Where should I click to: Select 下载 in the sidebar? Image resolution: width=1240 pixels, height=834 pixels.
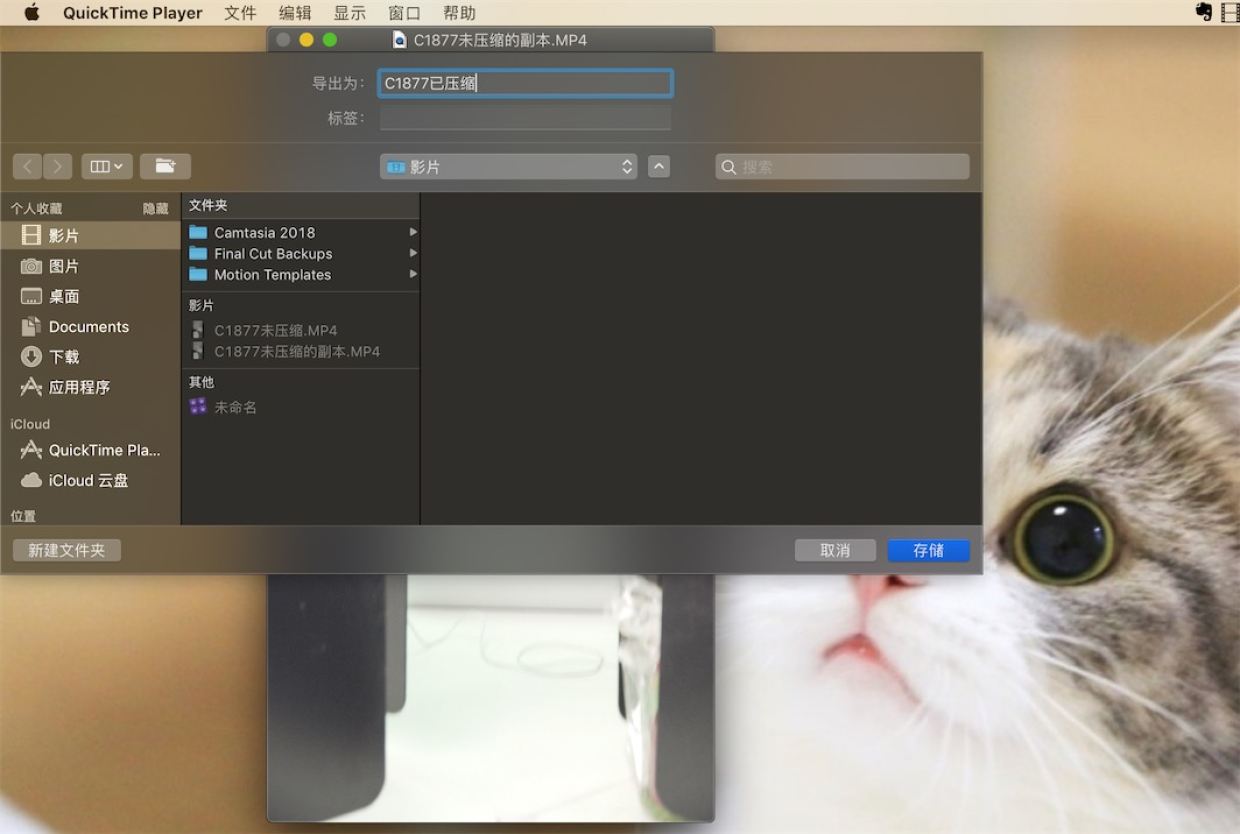point(90,357)
